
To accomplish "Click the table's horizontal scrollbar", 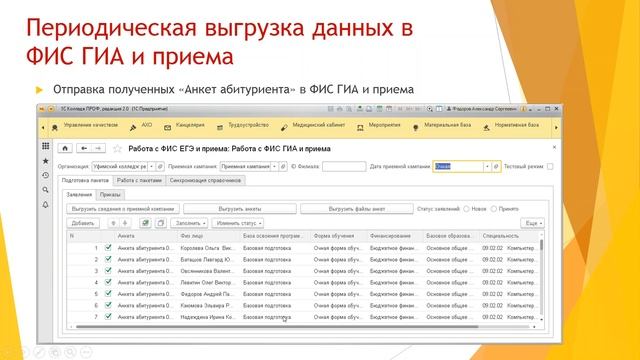I will [277, 327].
